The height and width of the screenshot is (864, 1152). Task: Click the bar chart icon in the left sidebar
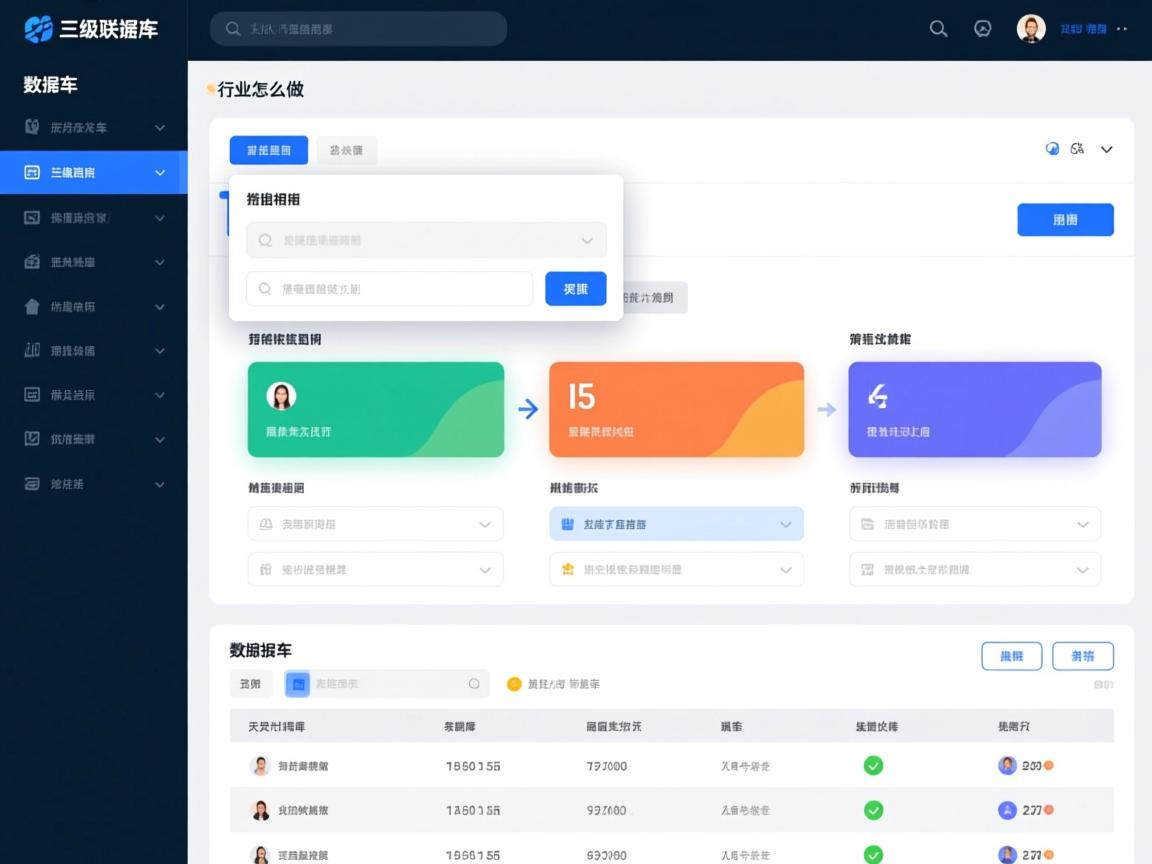[32, 350]
